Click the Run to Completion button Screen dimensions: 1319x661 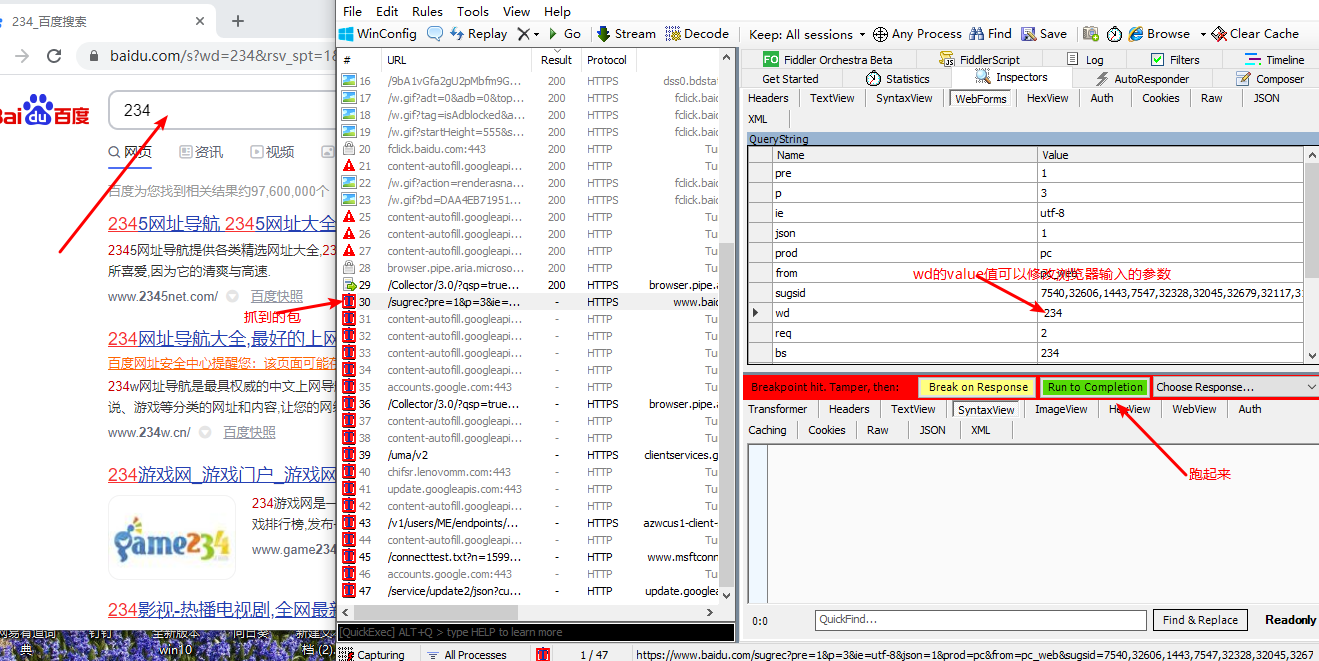(1095, 387)
